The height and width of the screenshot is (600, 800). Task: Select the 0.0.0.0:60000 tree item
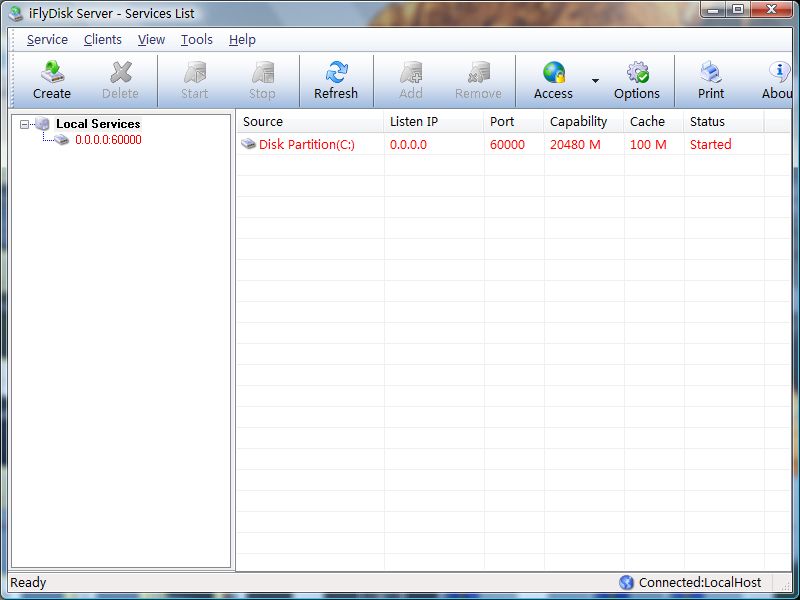pos(107,140)
